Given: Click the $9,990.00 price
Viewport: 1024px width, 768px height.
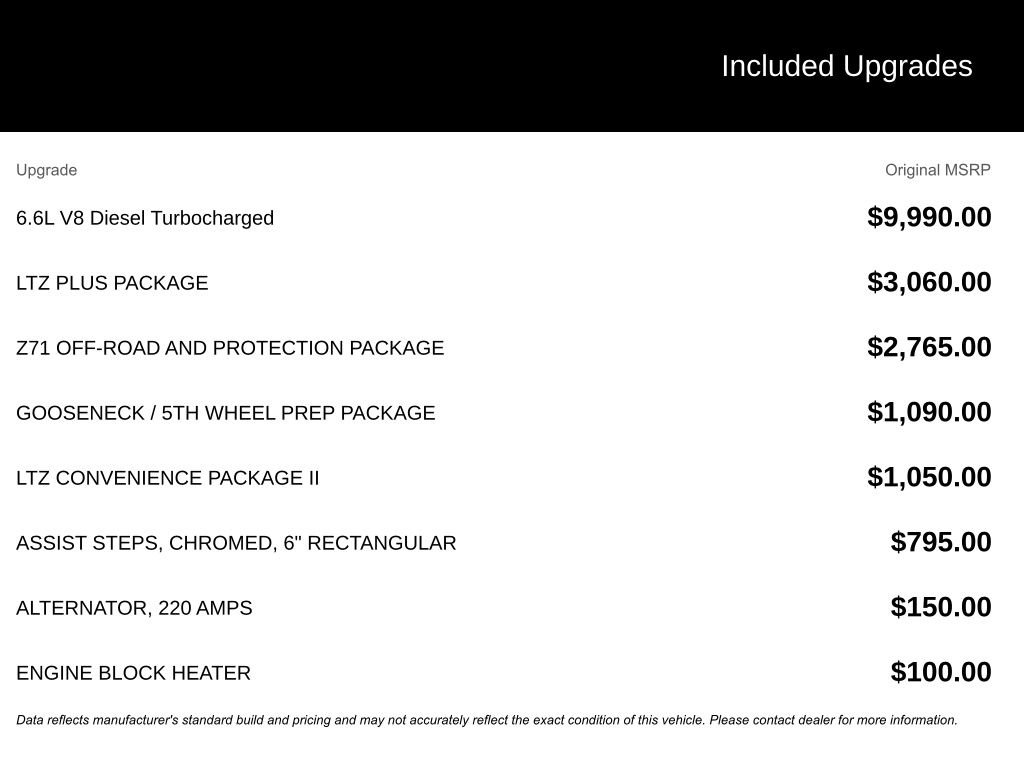Looking at the screenshot, I should tap(929, 217).
